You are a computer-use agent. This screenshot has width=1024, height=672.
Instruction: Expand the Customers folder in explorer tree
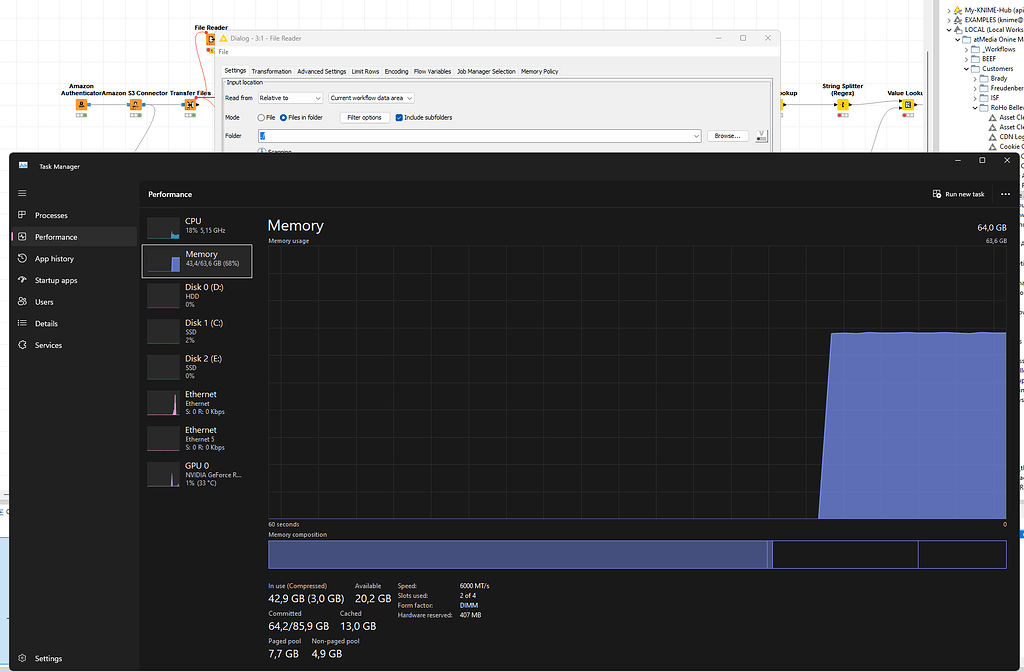(967, 69)
